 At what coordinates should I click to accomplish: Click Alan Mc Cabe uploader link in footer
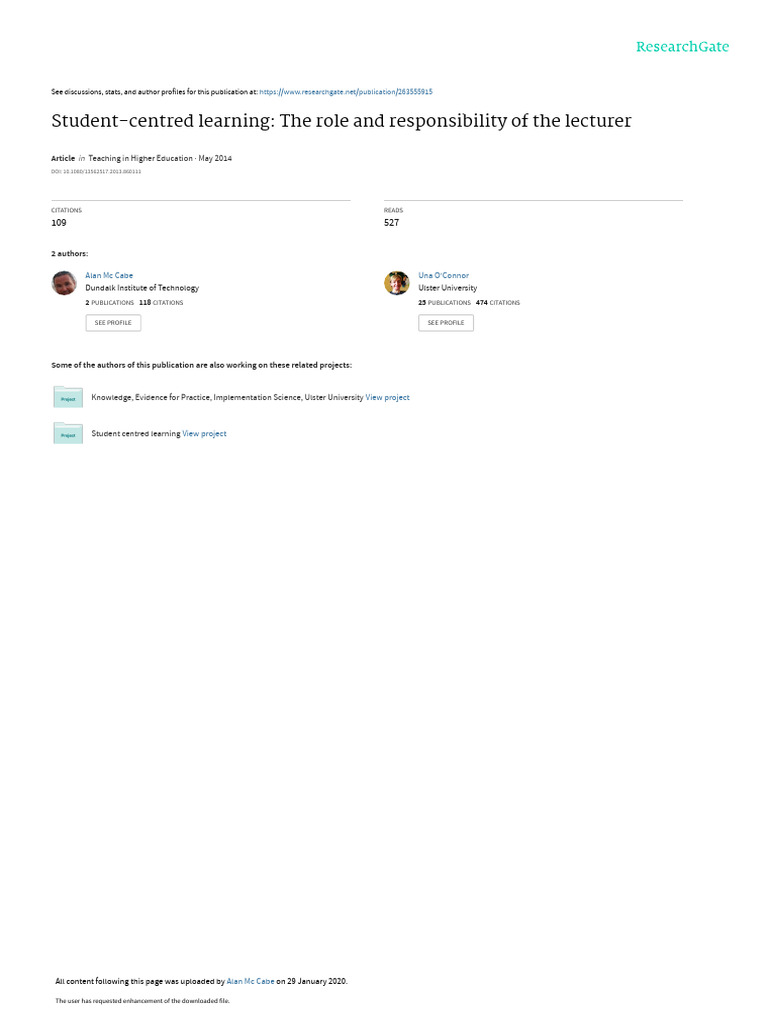tap(250, 981)
